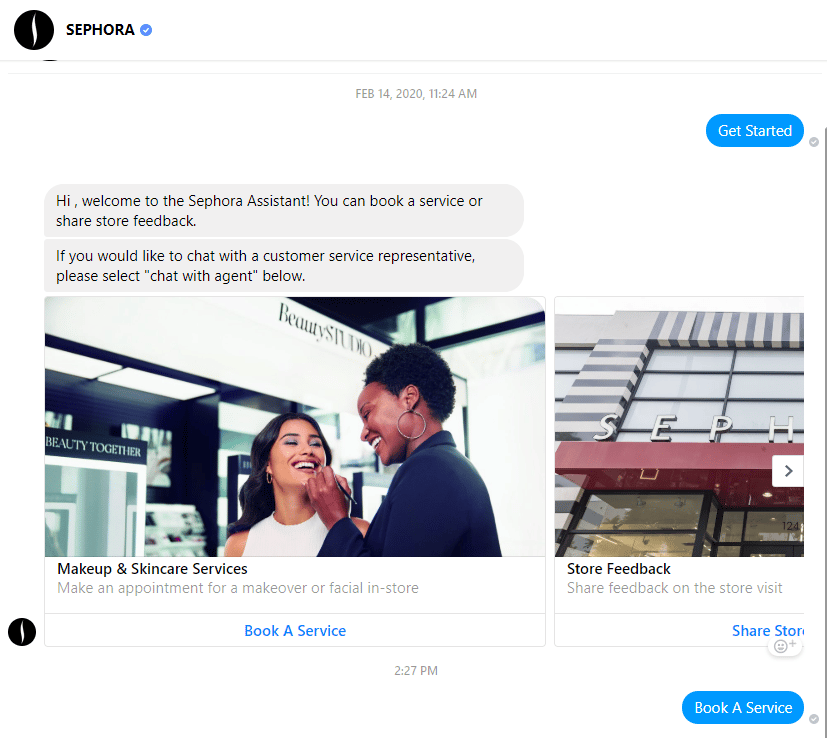The width and height of the screenshot is (827, 738).
Task: Open the emoji reaction icon near the carousel
Action: (785, 645)
